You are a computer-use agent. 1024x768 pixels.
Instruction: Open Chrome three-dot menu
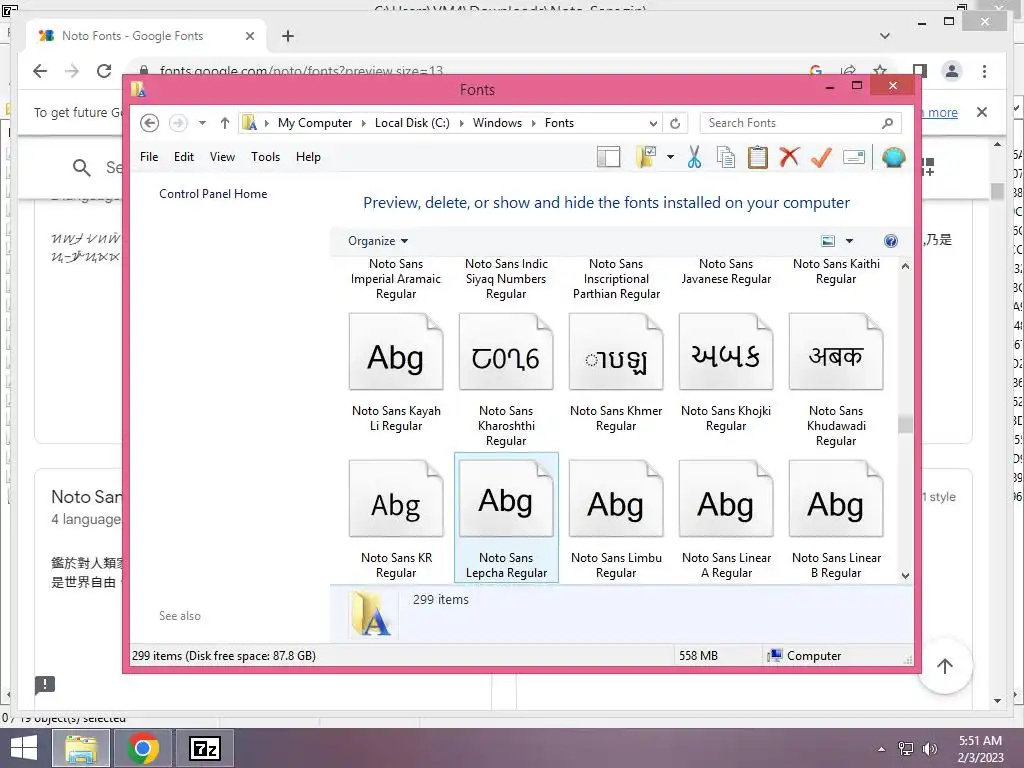pyautogui.click(x=984, y=71)
